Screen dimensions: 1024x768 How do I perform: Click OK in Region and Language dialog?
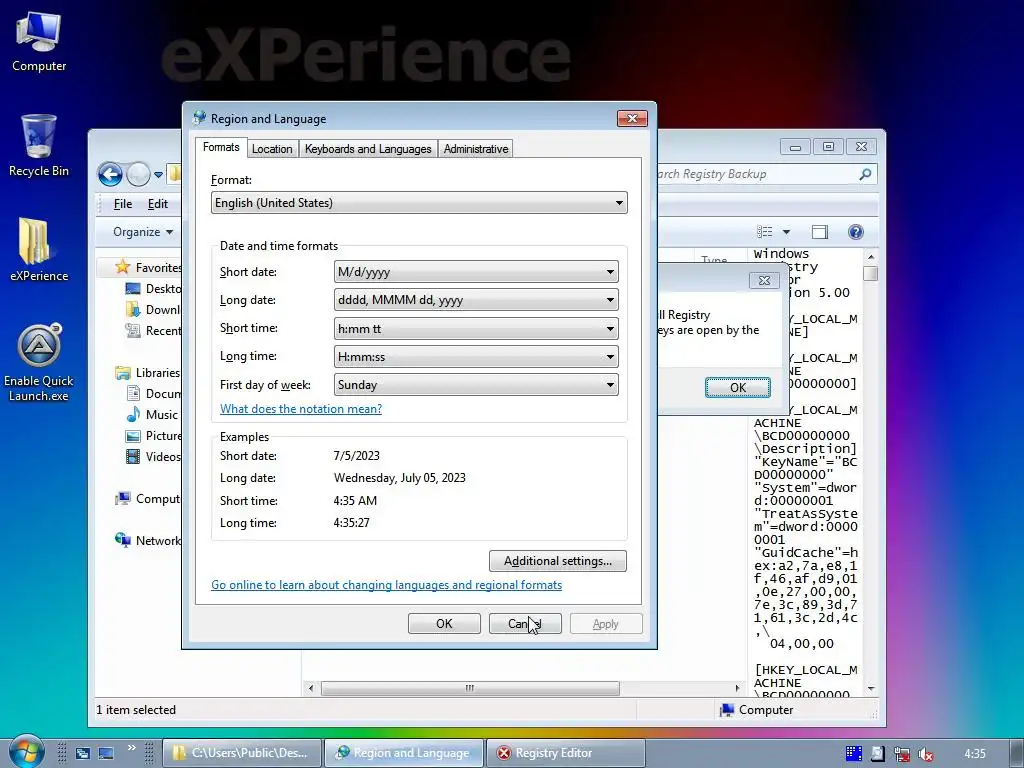[444, 624]
